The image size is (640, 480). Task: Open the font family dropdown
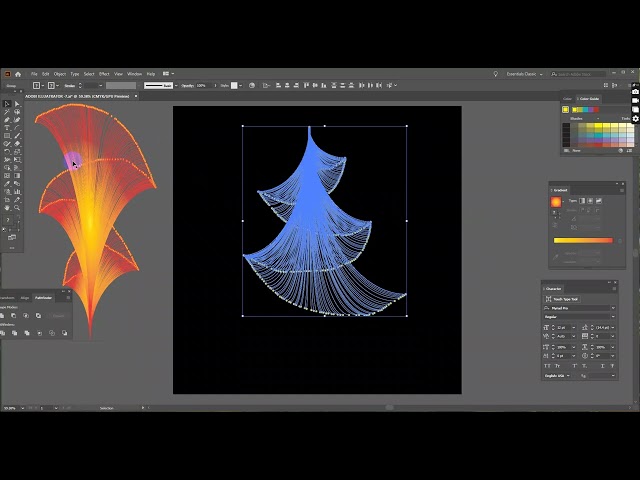(x=613, y=308)
